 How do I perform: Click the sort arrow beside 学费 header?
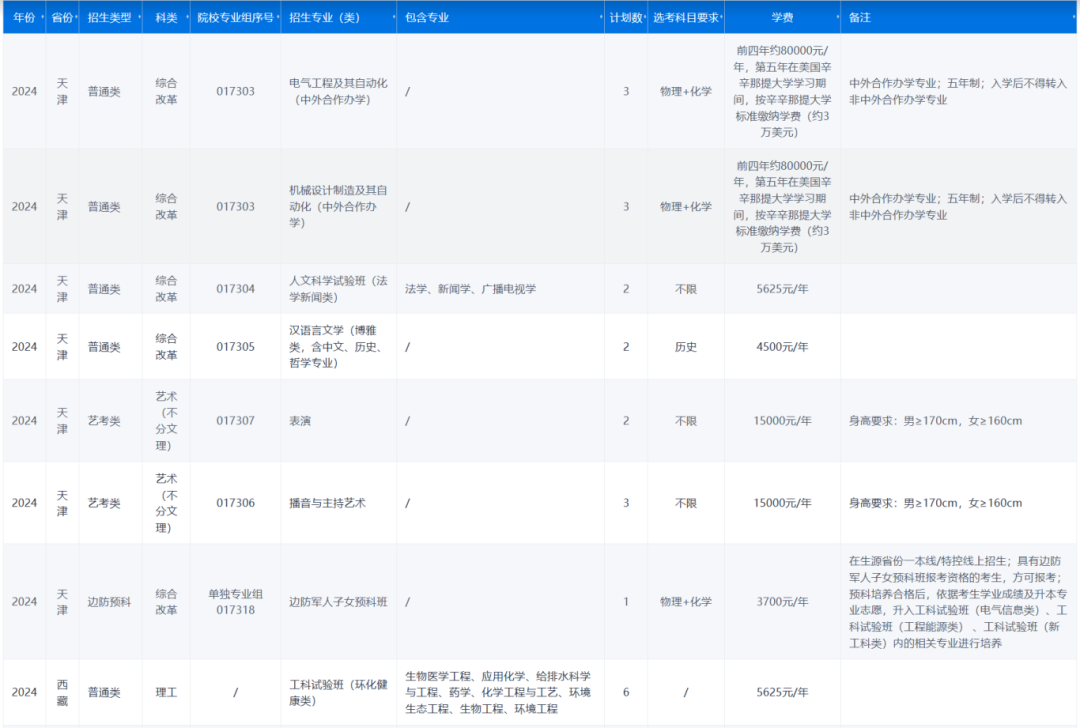click(x=836, y=17)
